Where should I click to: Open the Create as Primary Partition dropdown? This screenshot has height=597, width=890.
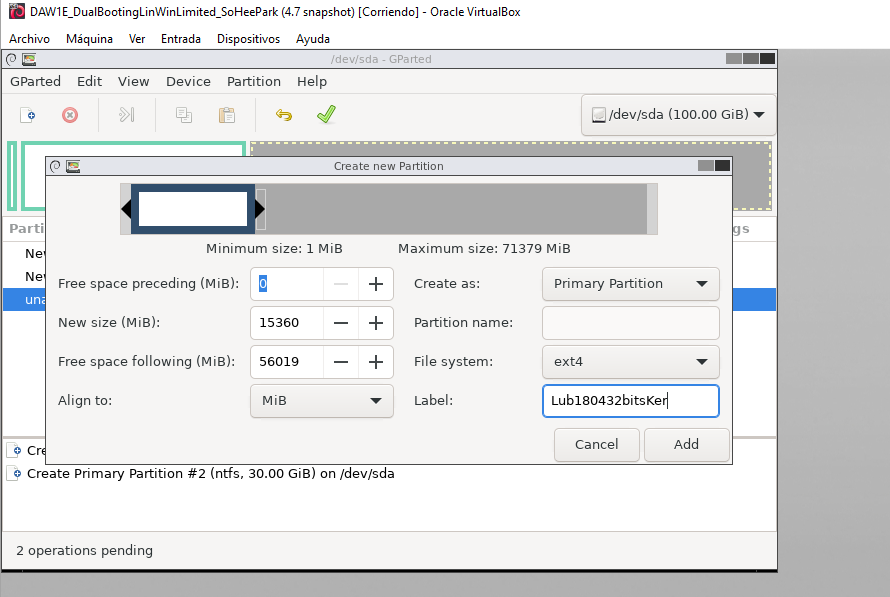tap(631, 284)
